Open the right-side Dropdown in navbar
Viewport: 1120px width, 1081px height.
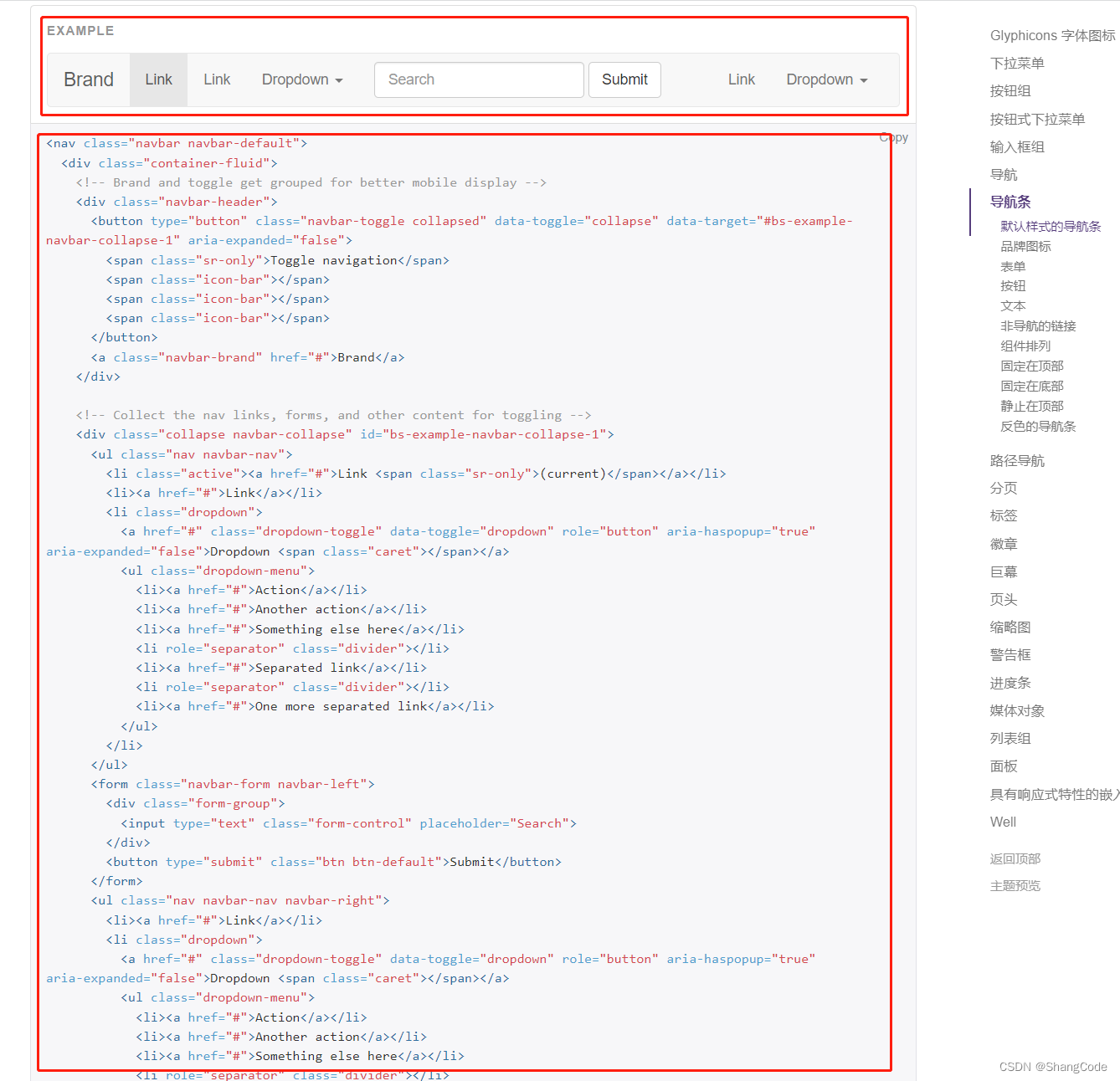pos(826,79)
